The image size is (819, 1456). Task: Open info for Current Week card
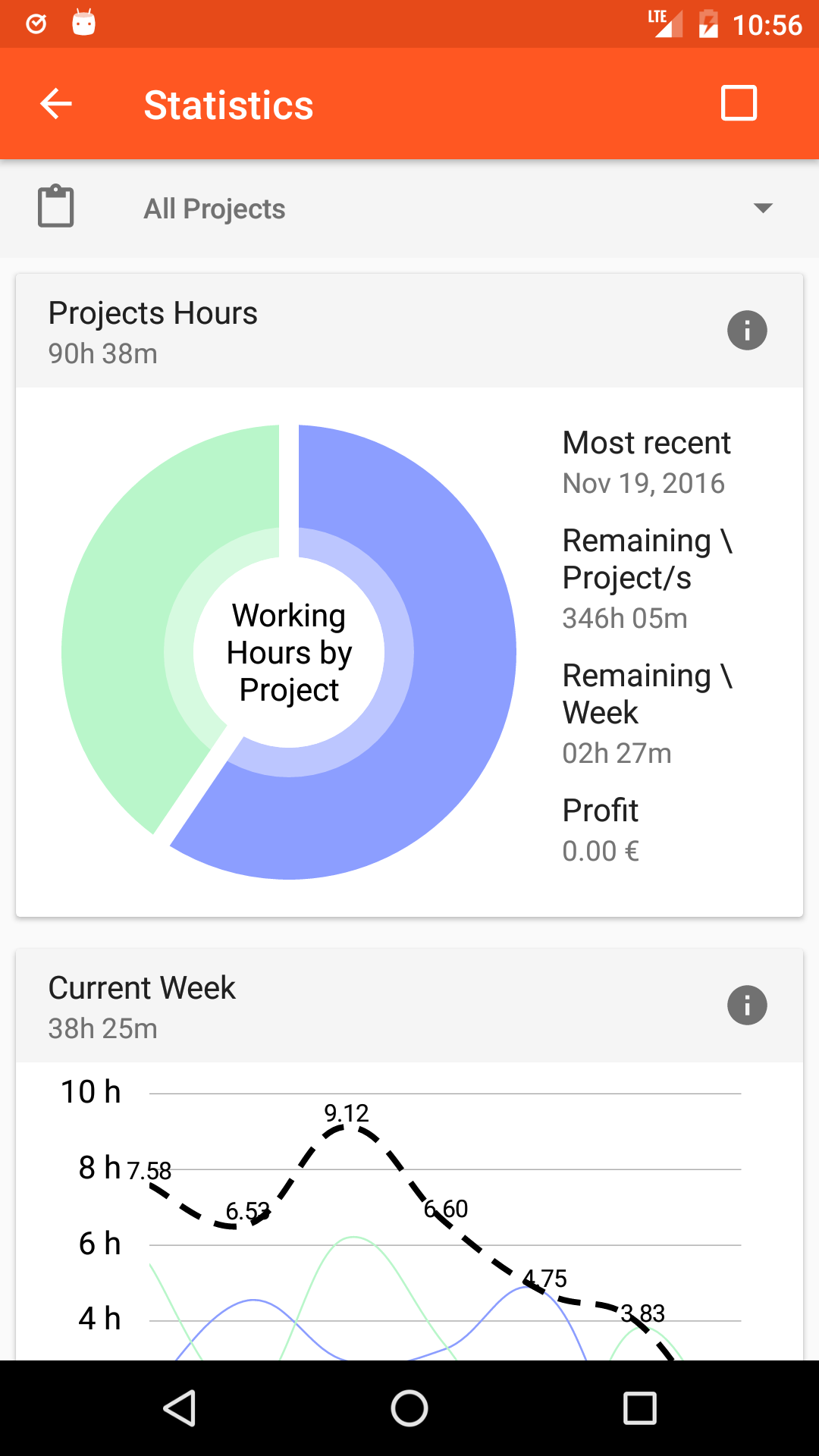[747, 1006]
